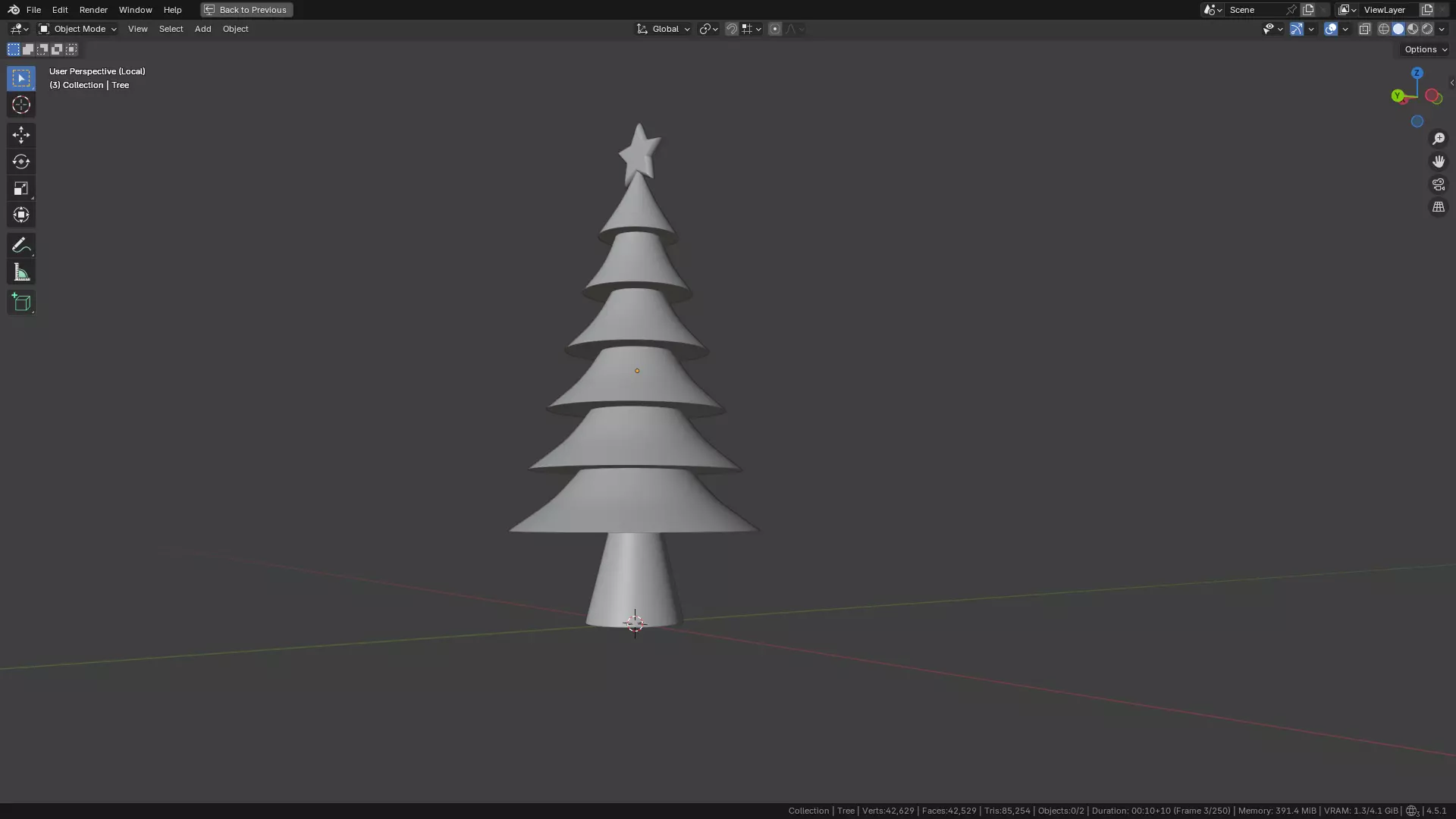Toggle Show Gizmo button
The height and width of the screenshot is (819, 1456).
click(x=1297, y=29)
